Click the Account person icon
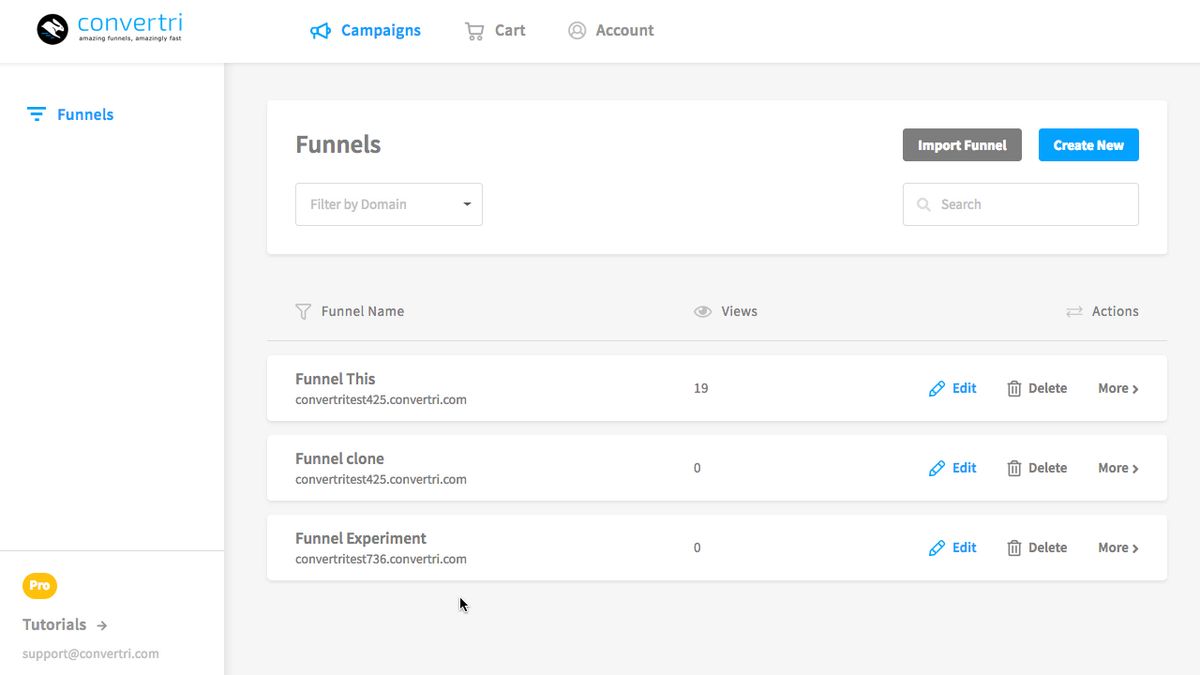1200x675 pixels. tap(577, 30)
